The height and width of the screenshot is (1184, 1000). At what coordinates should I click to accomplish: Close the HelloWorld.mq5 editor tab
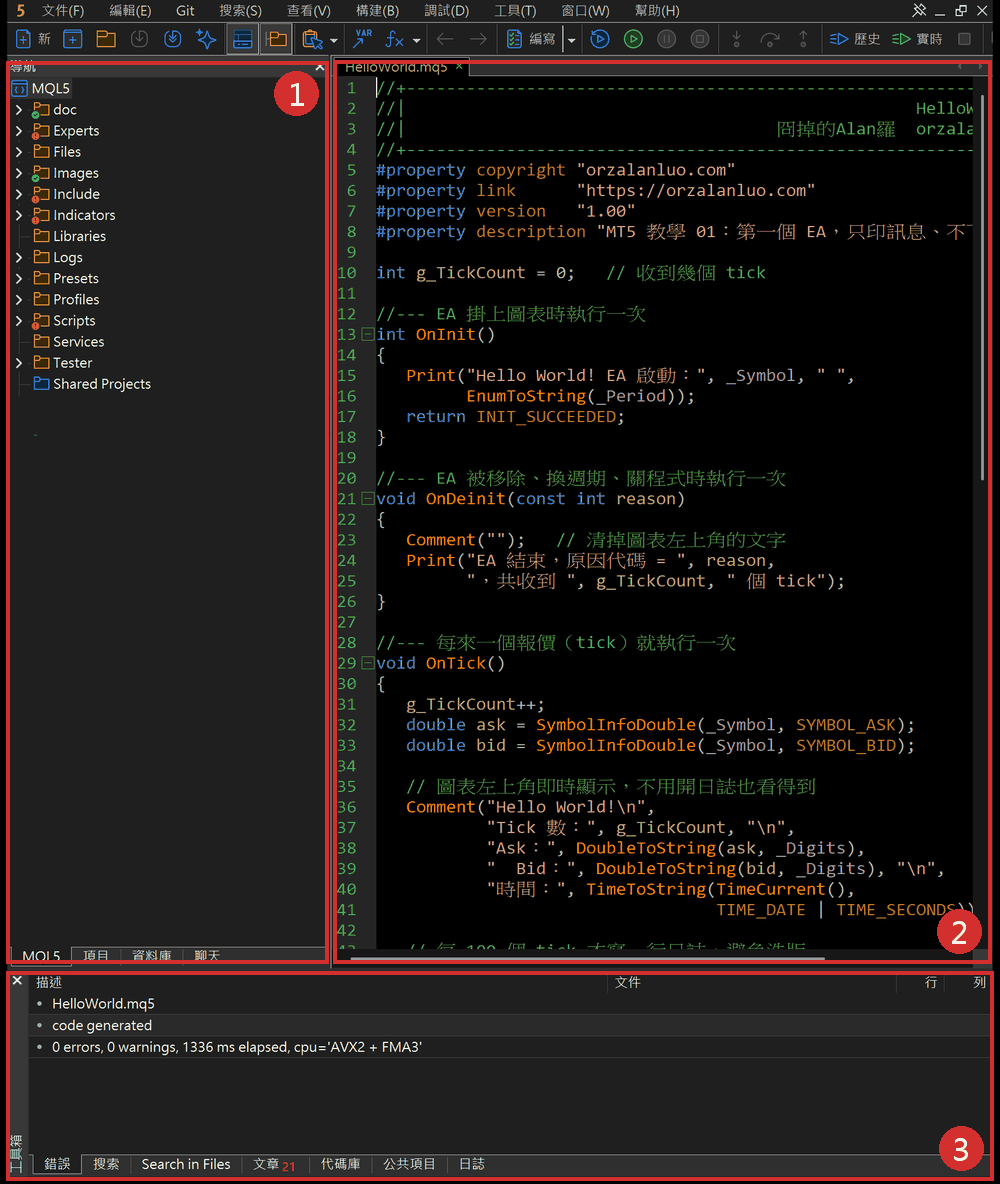point(458,67)
